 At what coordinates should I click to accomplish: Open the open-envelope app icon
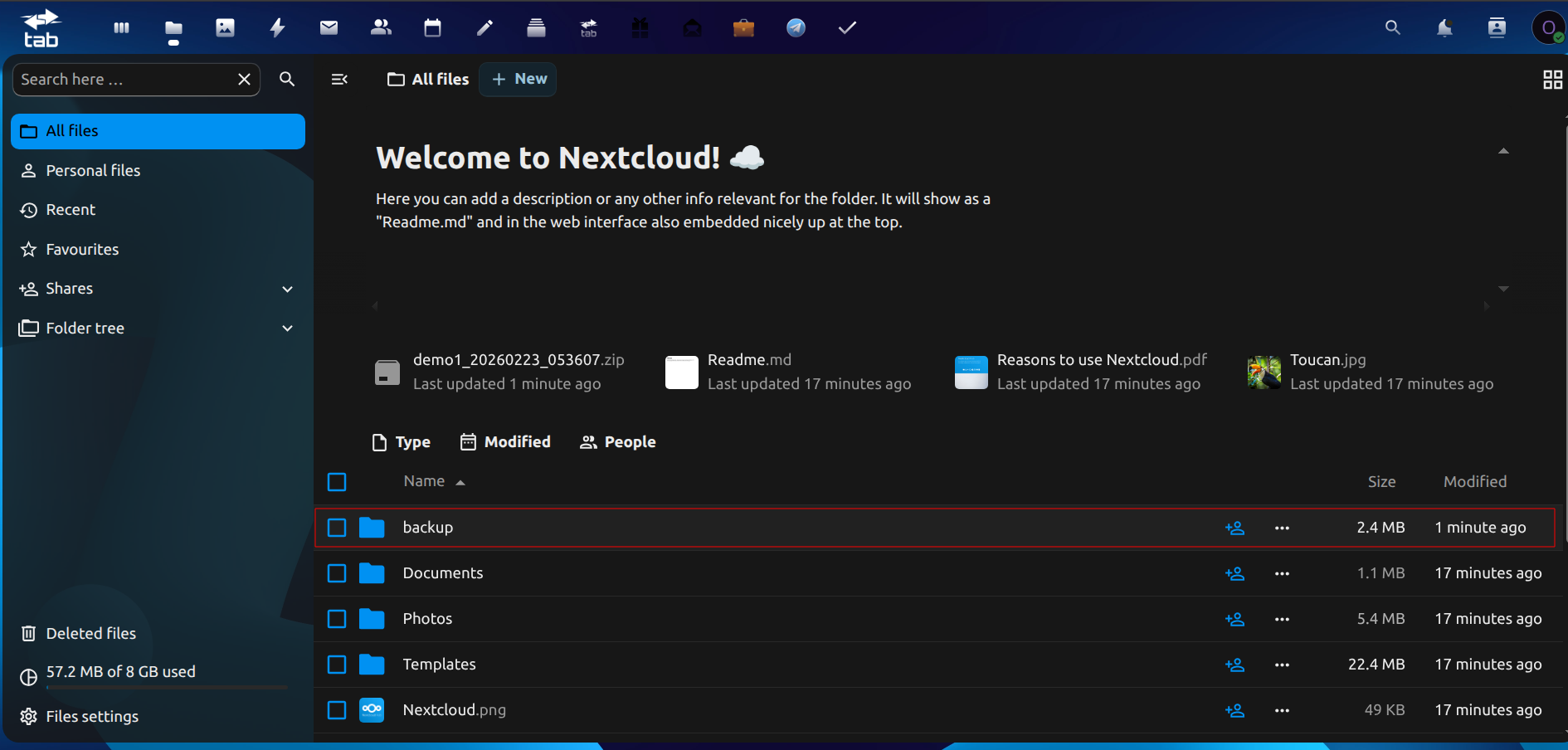click(692, 28)
